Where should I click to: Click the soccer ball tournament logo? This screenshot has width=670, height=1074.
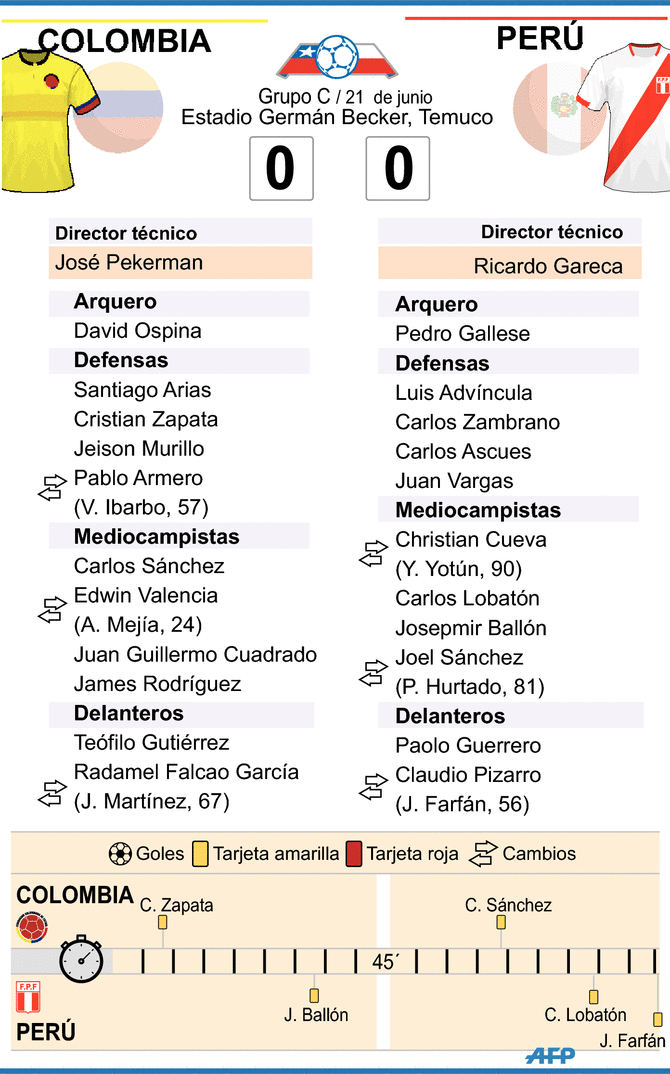coord(336,57)
